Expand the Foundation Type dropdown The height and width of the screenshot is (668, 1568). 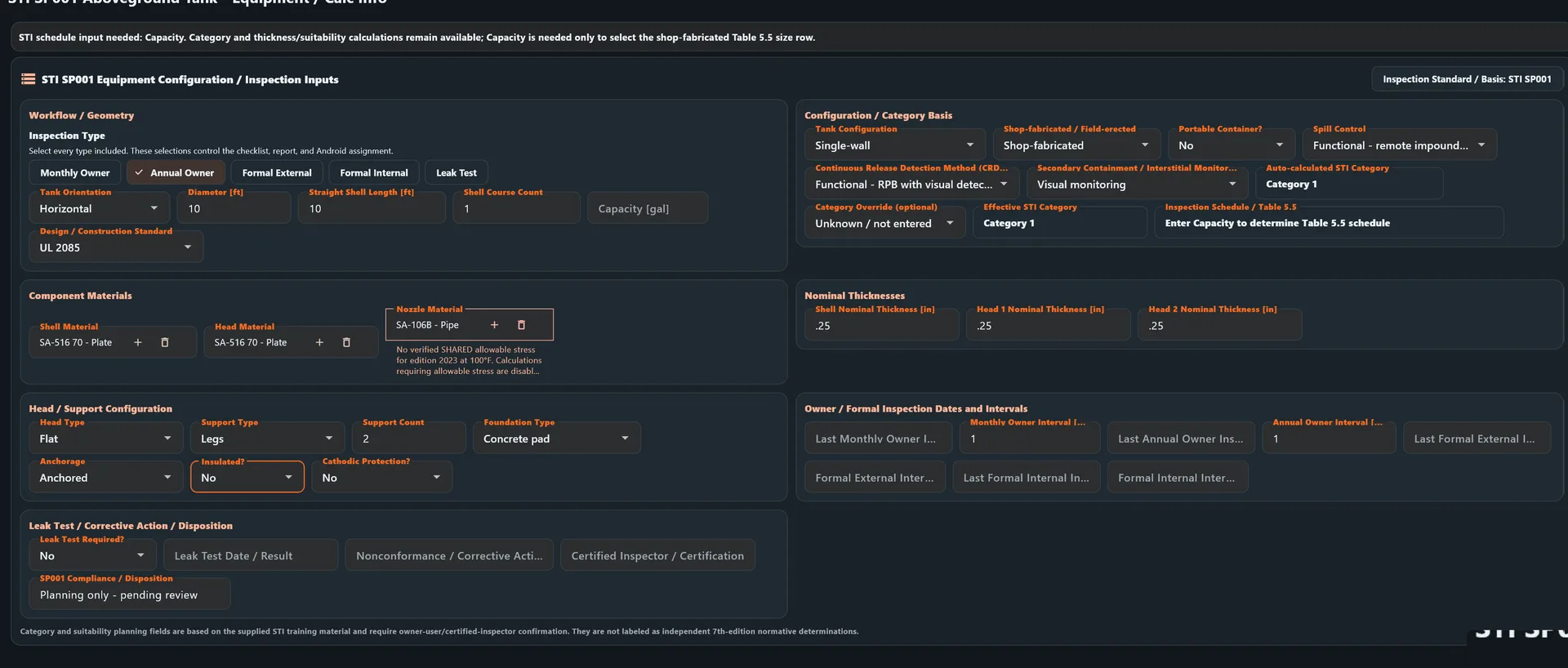tap(557, 439)
